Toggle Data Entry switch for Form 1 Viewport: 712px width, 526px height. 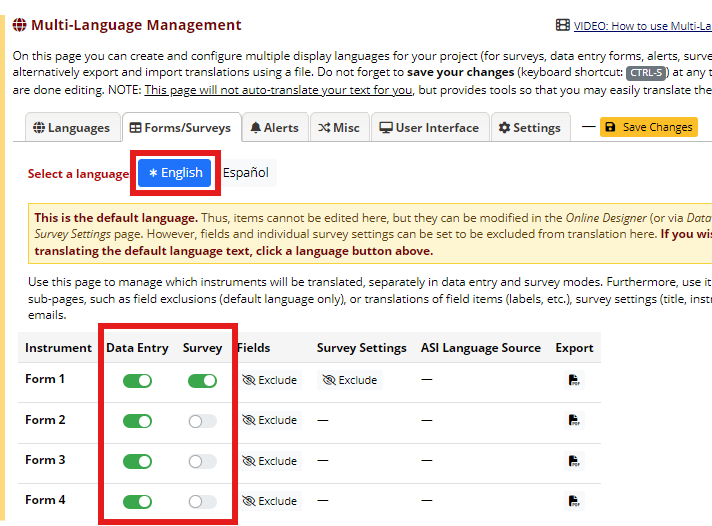click(x=137, y=381)
